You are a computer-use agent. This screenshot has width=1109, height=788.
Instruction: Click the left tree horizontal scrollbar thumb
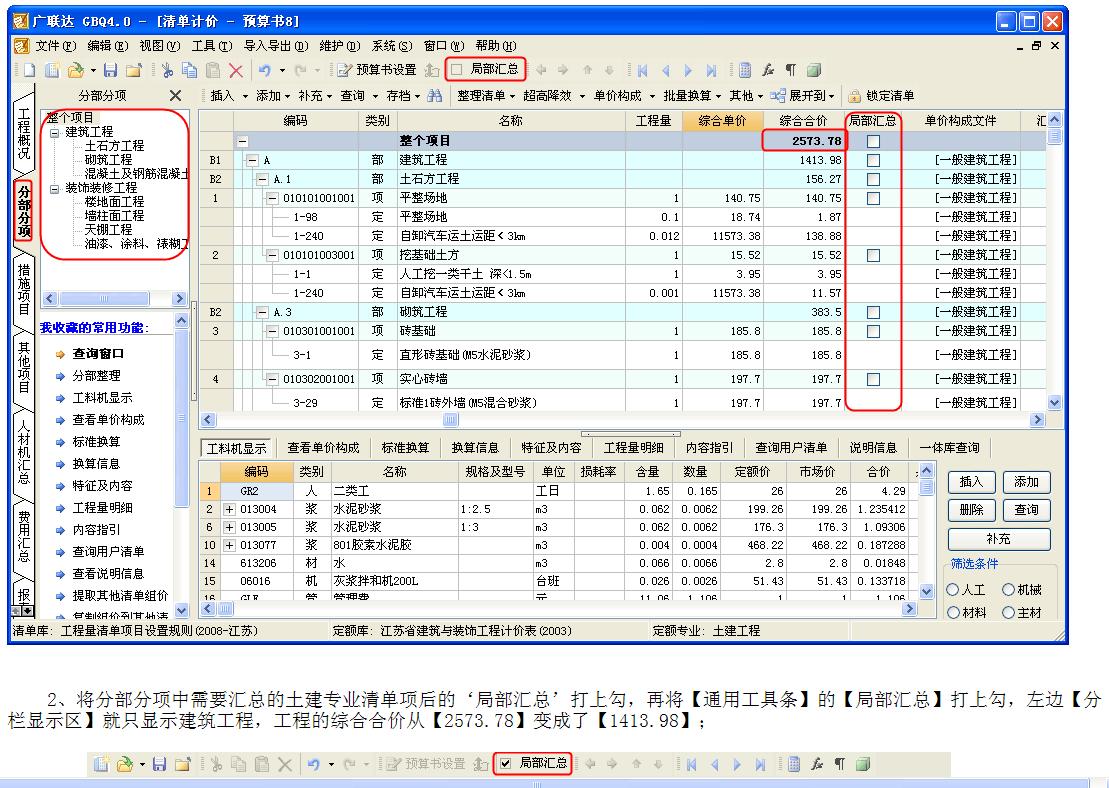pyautogui.click(x=104, y=299)
